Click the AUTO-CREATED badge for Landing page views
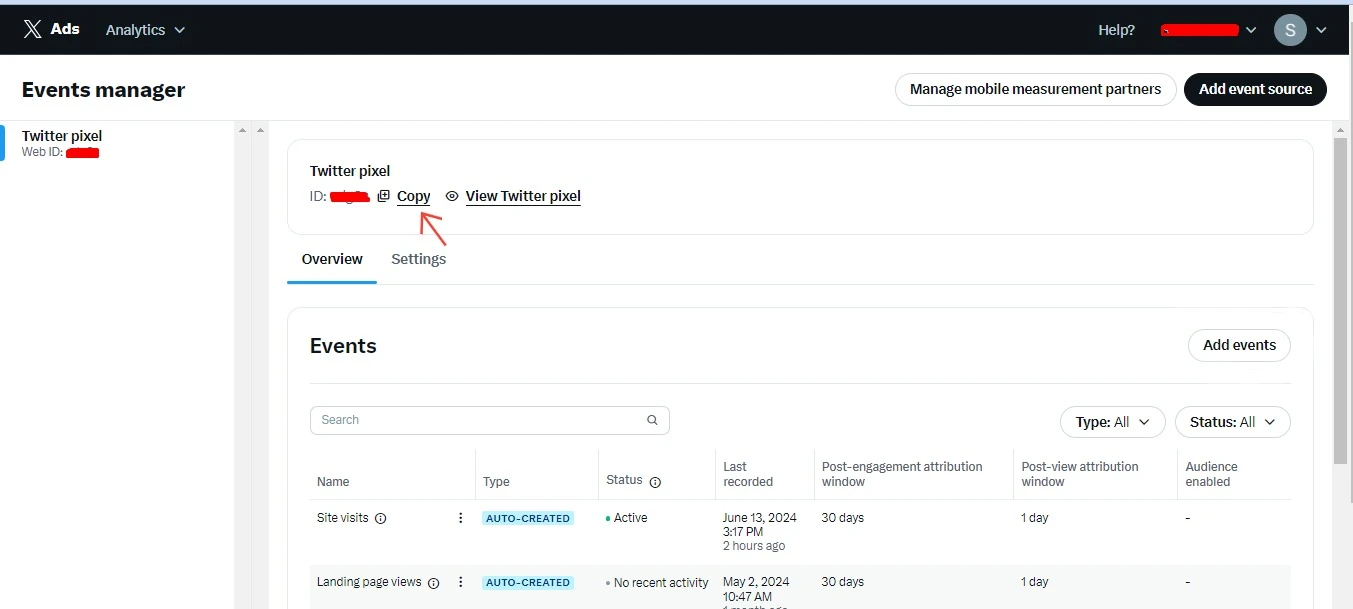The width and height of the screenshot is (1353, 609). (x=528, y=582)
